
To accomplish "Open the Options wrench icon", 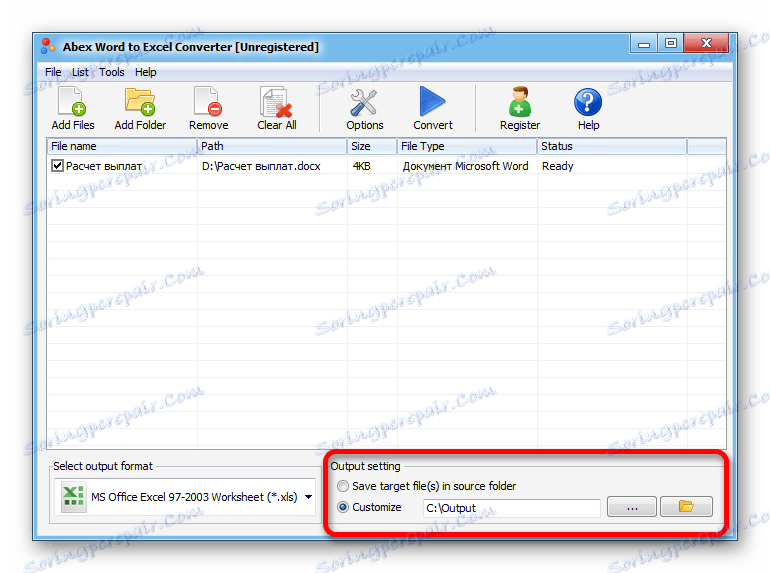I will point(364,102).
